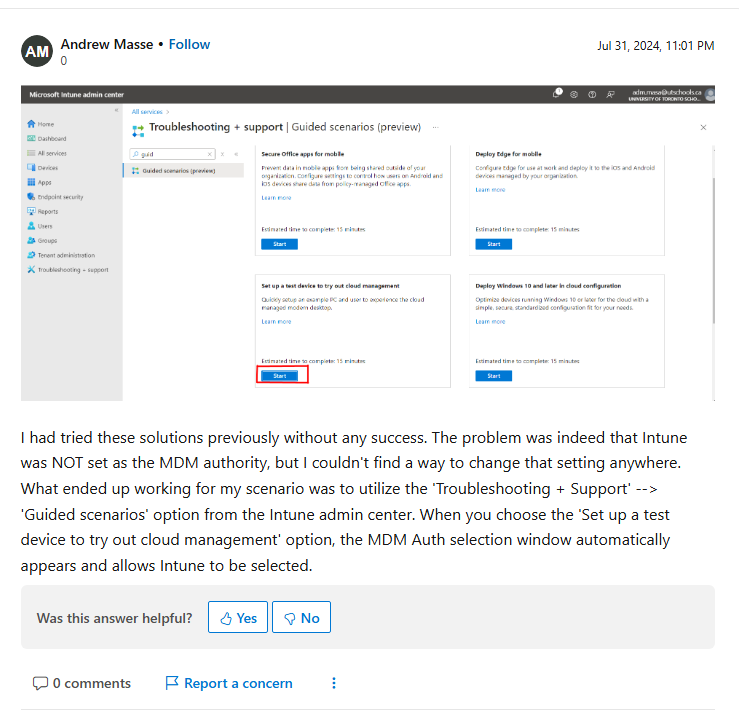Click Dashboard in the Intune screenshot sidebar

coord(47,139)
